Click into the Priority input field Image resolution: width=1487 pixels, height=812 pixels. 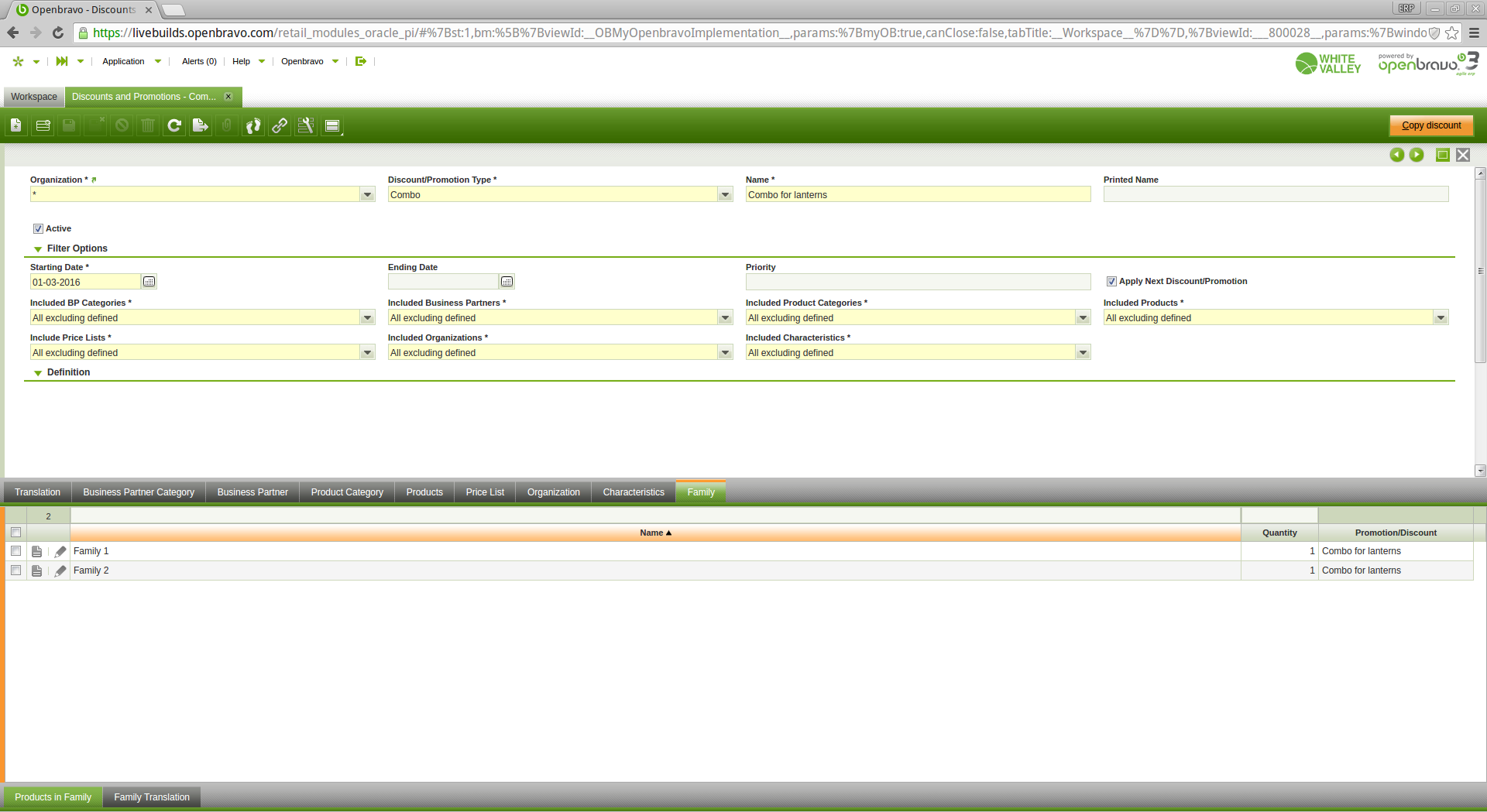917,282
